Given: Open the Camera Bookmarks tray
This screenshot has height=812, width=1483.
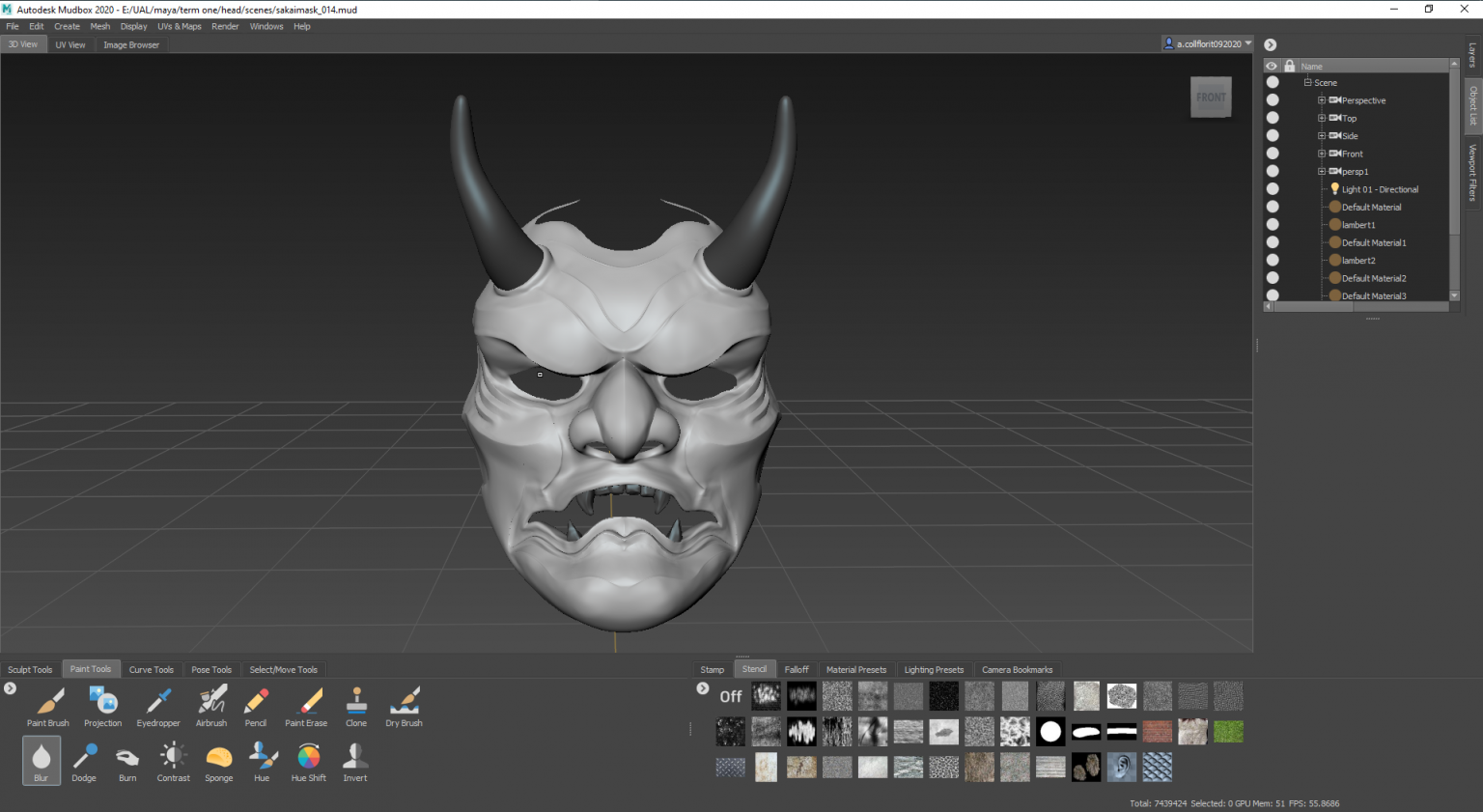Looking at the screenshot, I should 1017,669.
